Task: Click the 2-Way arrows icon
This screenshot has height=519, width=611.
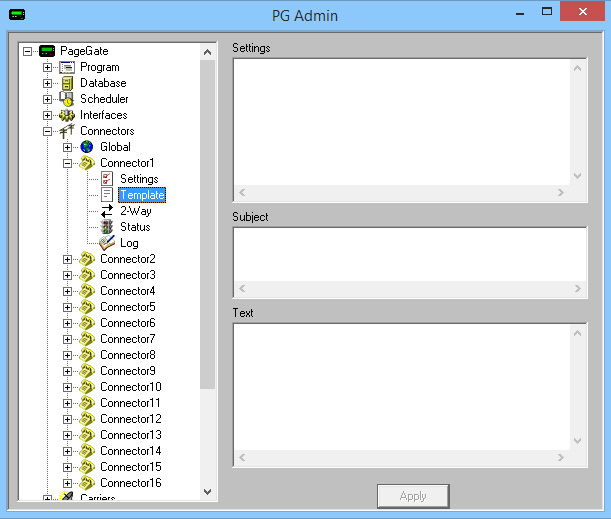Action: [107, 211]
